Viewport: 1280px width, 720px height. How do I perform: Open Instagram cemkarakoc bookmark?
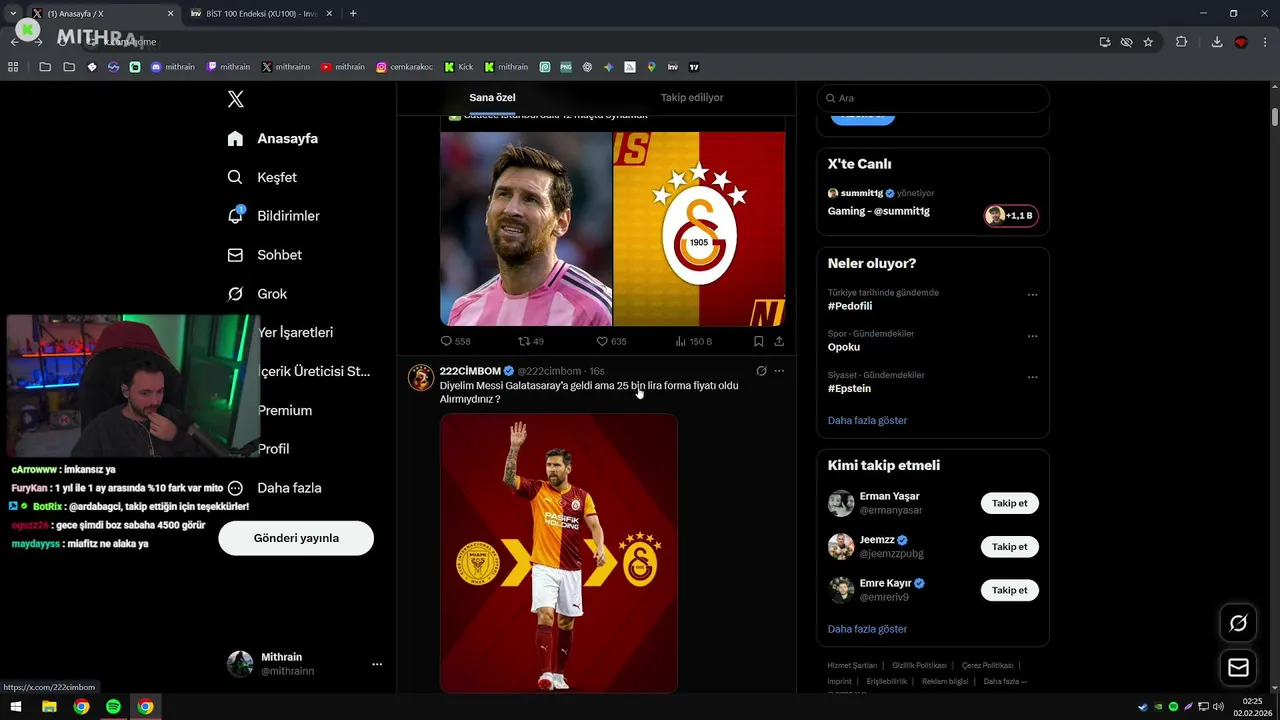(404, 67)
